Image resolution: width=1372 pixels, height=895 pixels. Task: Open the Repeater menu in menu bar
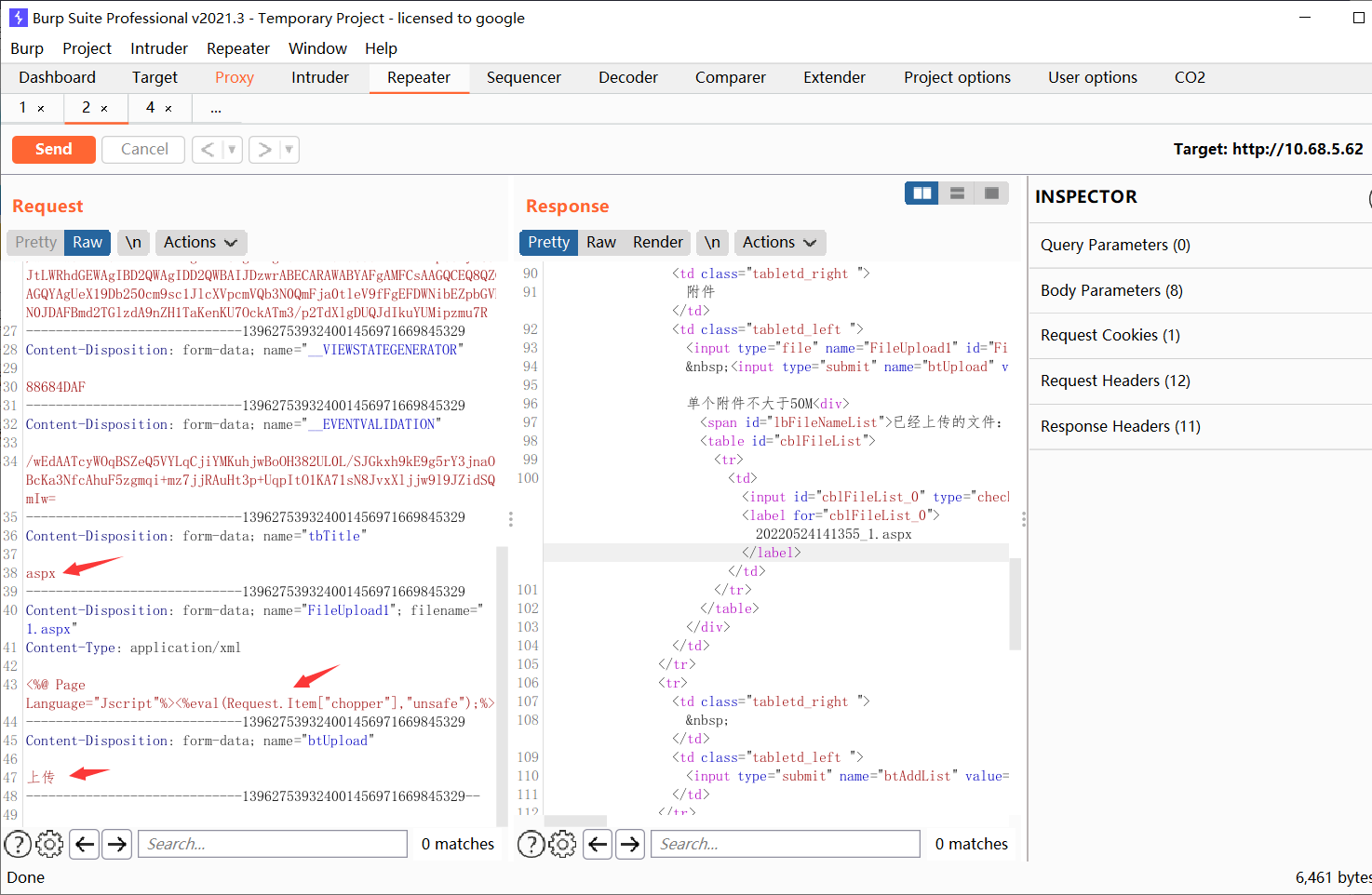[238, 48]
